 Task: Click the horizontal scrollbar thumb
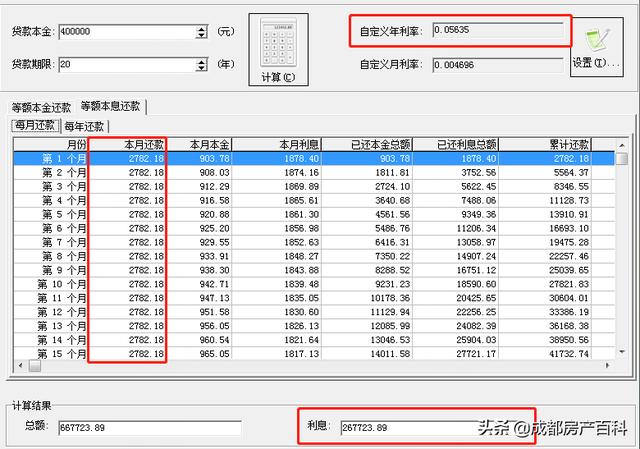pyautogui.click(x=35, y=366)
